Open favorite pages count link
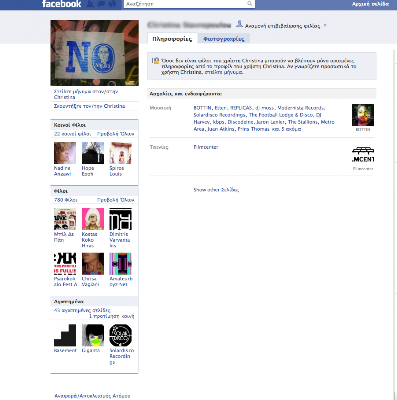 click(x=82, y=310)
